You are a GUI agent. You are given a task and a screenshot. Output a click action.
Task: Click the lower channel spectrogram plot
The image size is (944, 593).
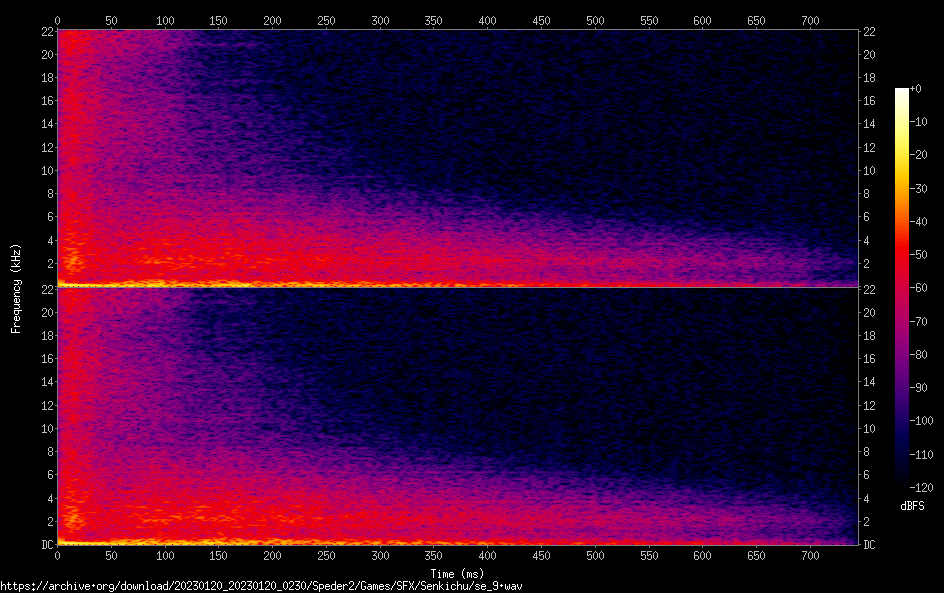458,416
